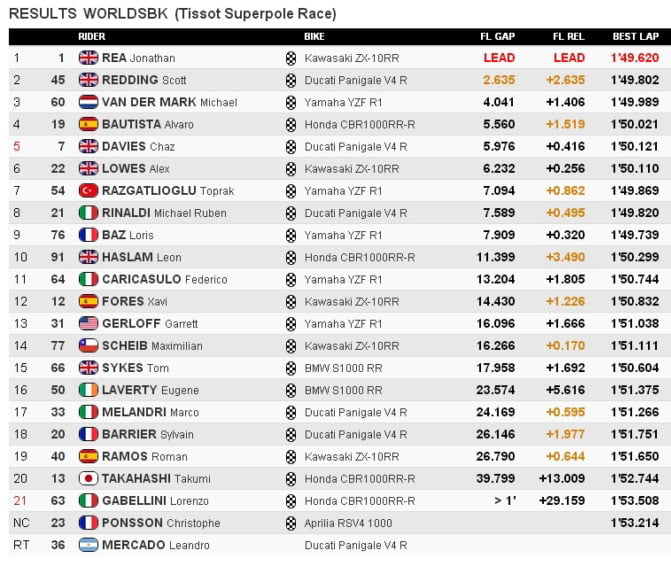
Task: Click the checkered flag icon beside Kawasaki ZX-10RR for Rea
Action: (x=291, y=58)
